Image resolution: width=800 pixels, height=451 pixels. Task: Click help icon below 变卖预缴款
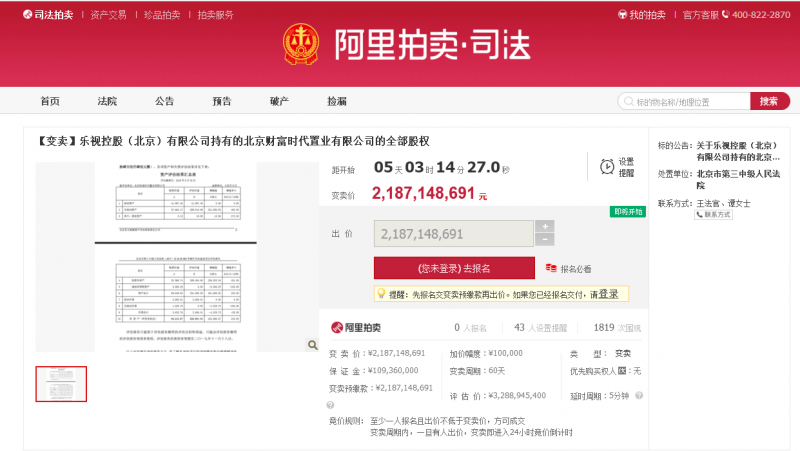[x=330, y=405]
